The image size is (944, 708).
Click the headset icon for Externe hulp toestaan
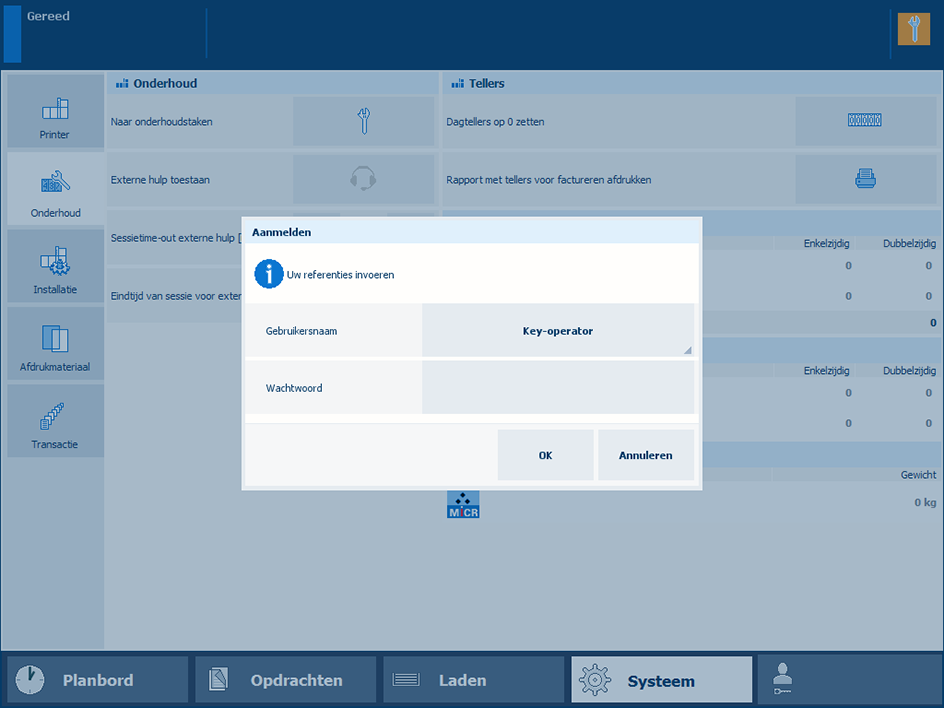(x=363, y=180)
